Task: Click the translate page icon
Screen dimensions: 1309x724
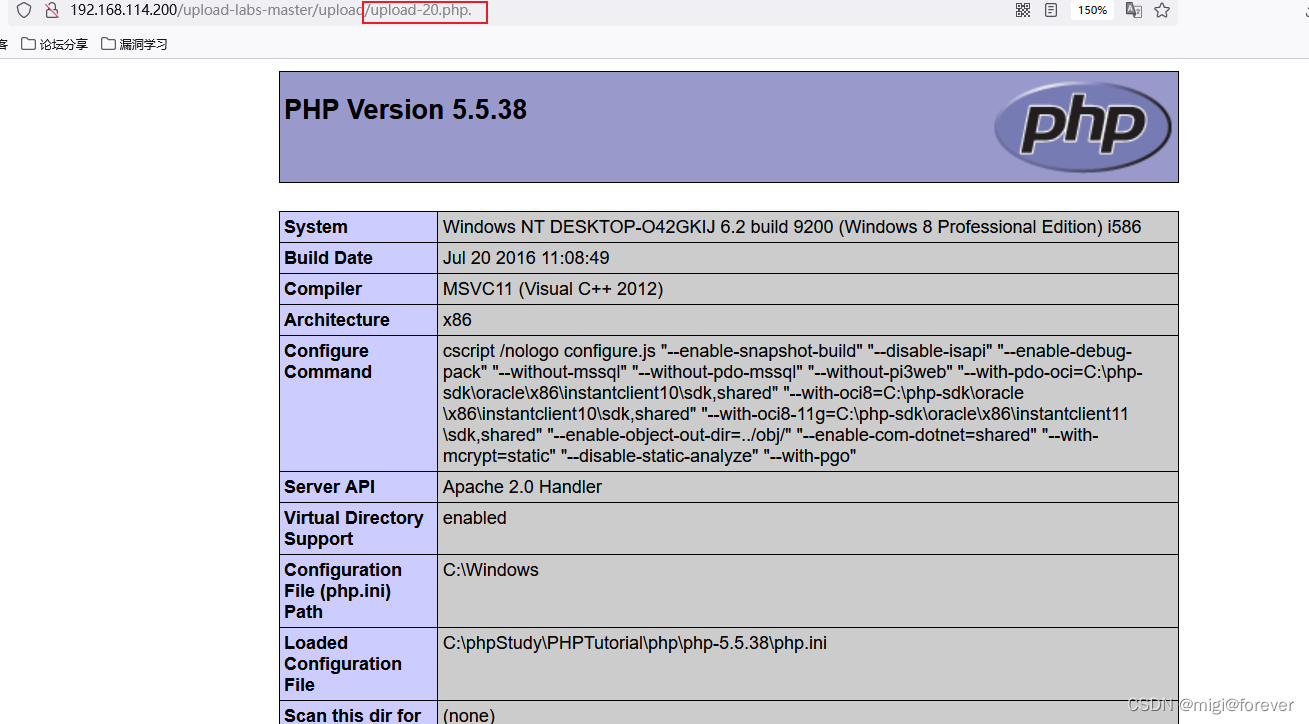Action: 1133,10
